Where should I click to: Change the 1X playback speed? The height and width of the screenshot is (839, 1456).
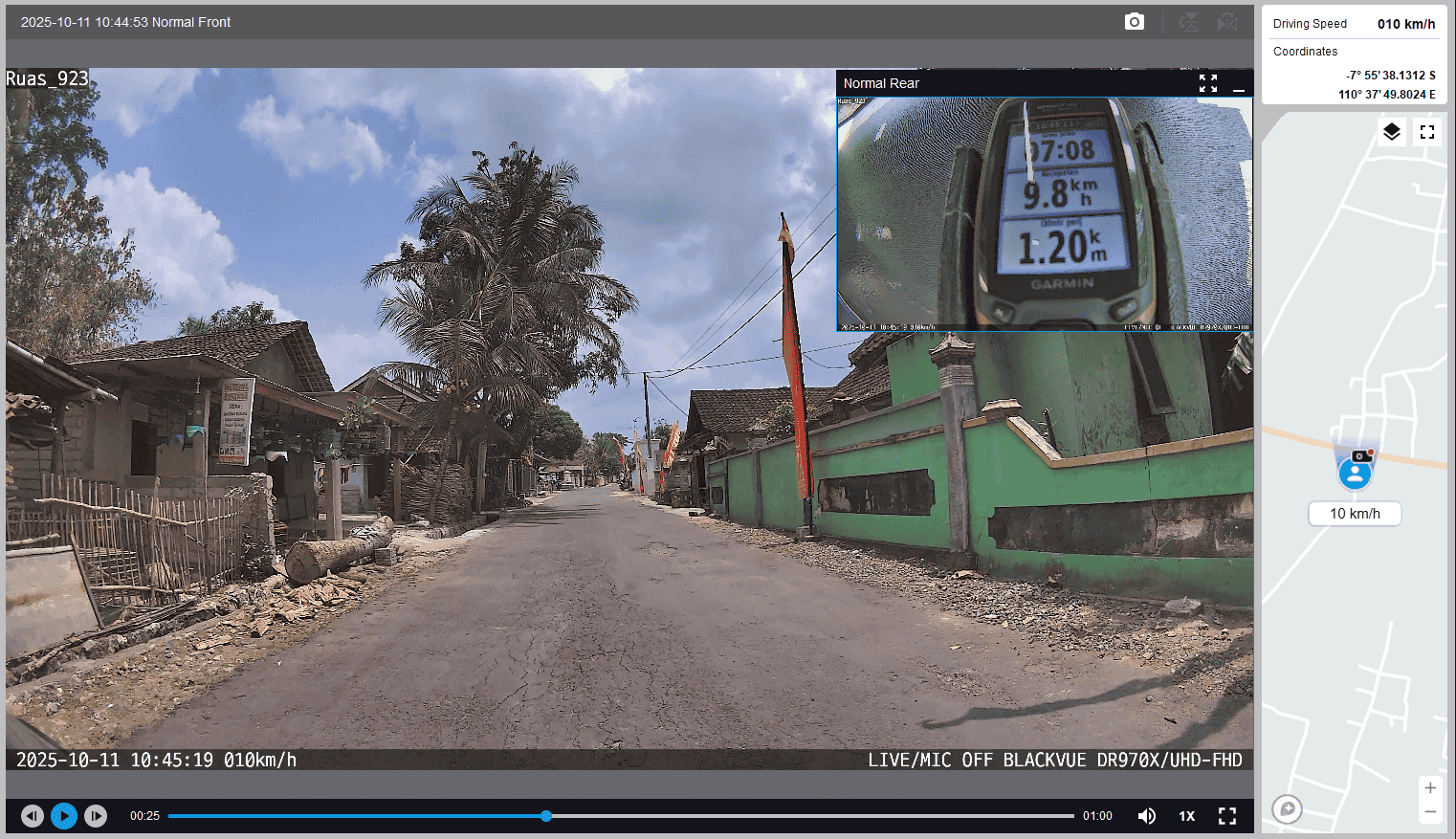coord(1186,816)
